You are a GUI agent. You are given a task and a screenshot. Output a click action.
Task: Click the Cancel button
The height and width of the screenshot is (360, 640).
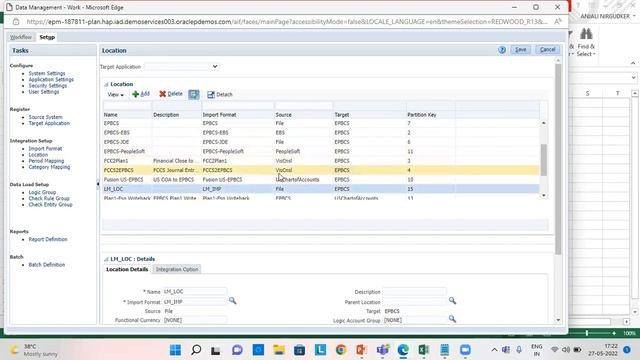(547, 50)
